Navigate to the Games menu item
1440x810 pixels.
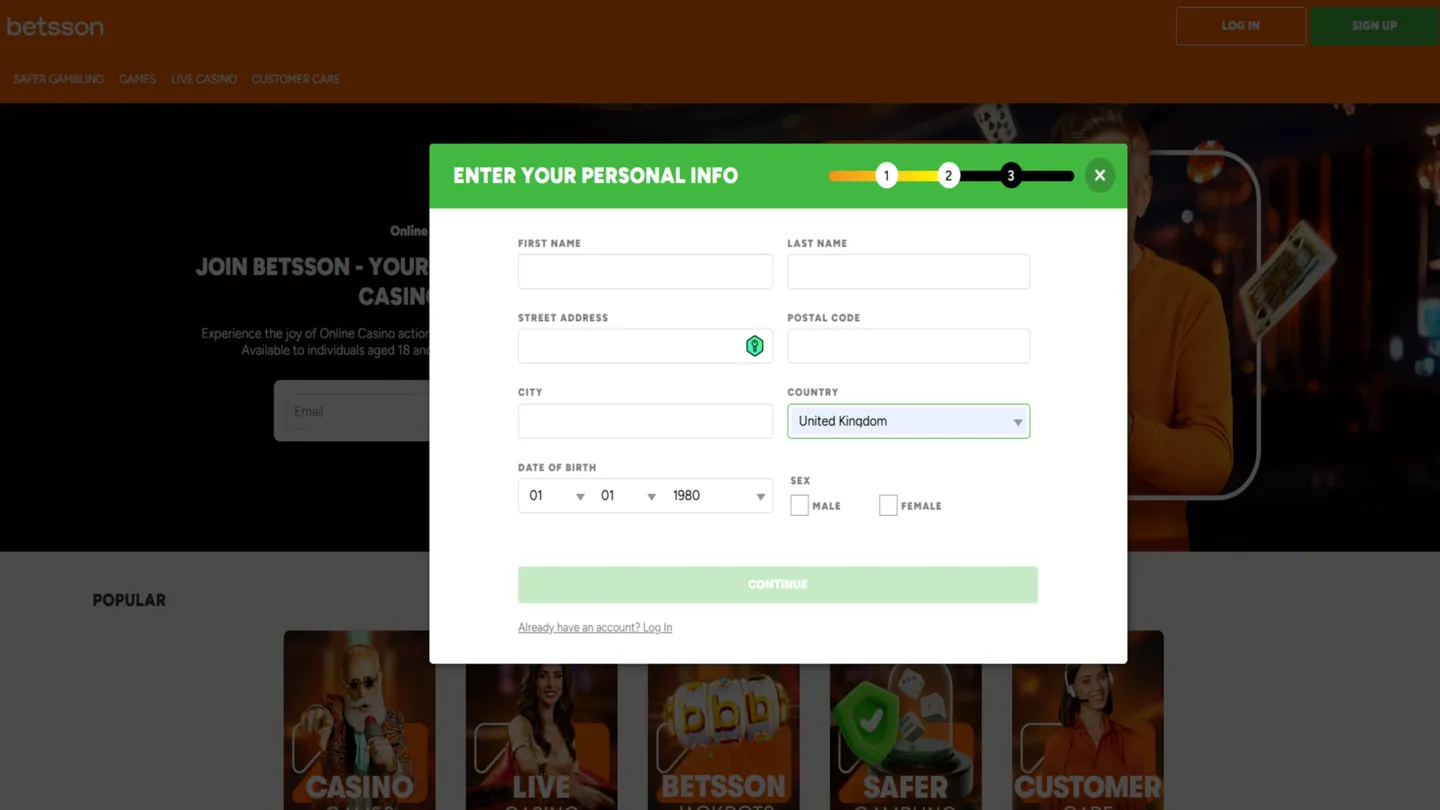click(137, 79)
